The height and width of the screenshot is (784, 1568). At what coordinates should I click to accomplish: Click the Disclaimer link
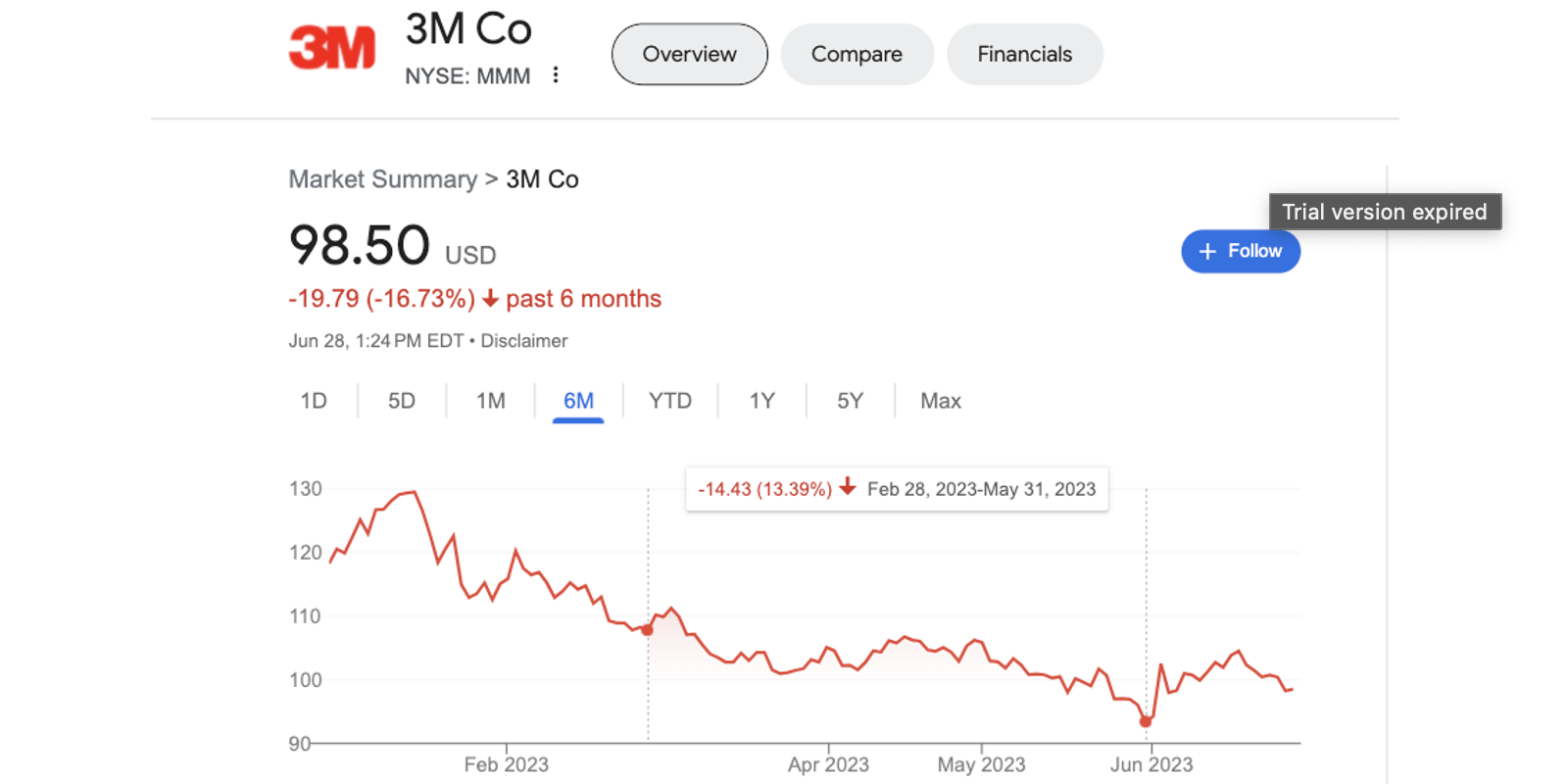pyautogui.click(x=523, y=341)
